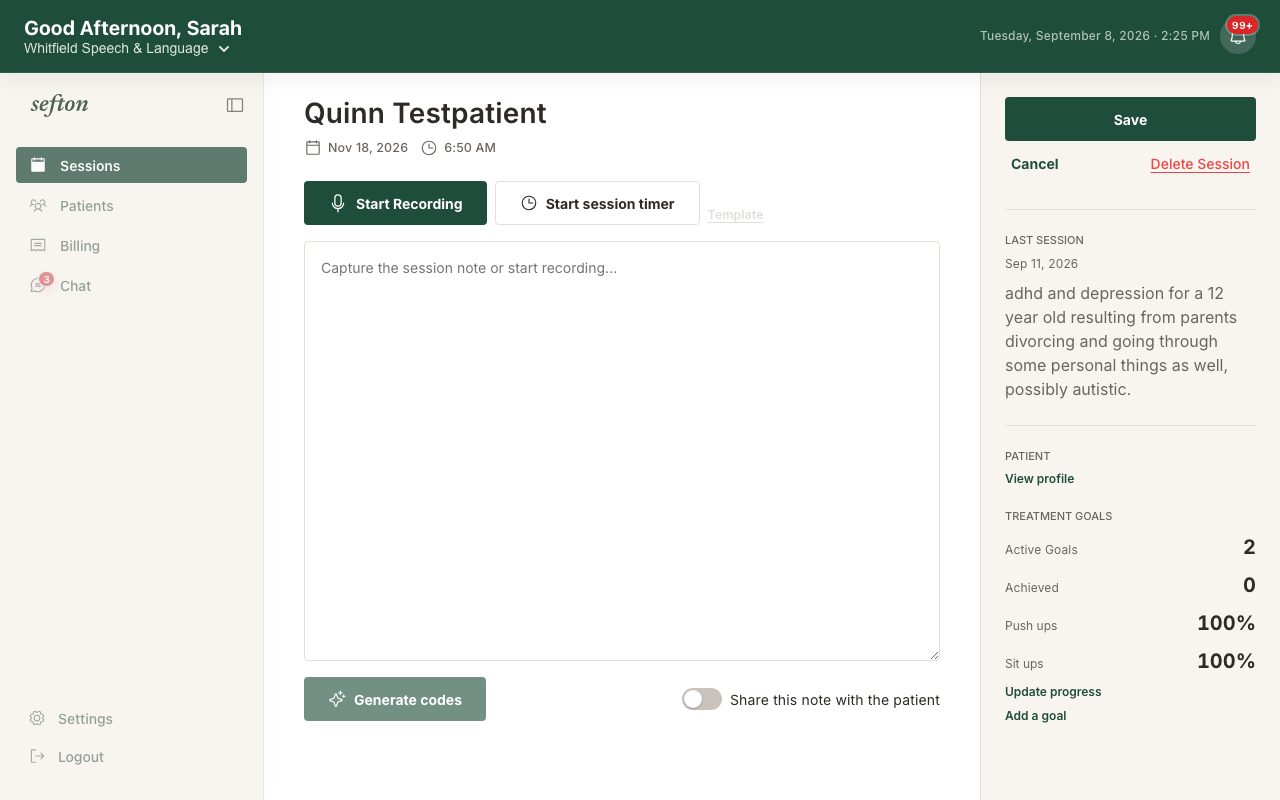This screenshot has width=1280, height=800.
Task: Open the Sessions menu item
Action: (131, 165)
